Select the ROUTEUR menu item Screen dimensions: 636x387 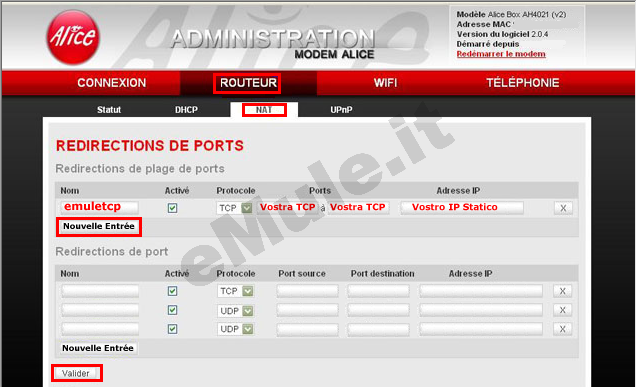(248, 83)
